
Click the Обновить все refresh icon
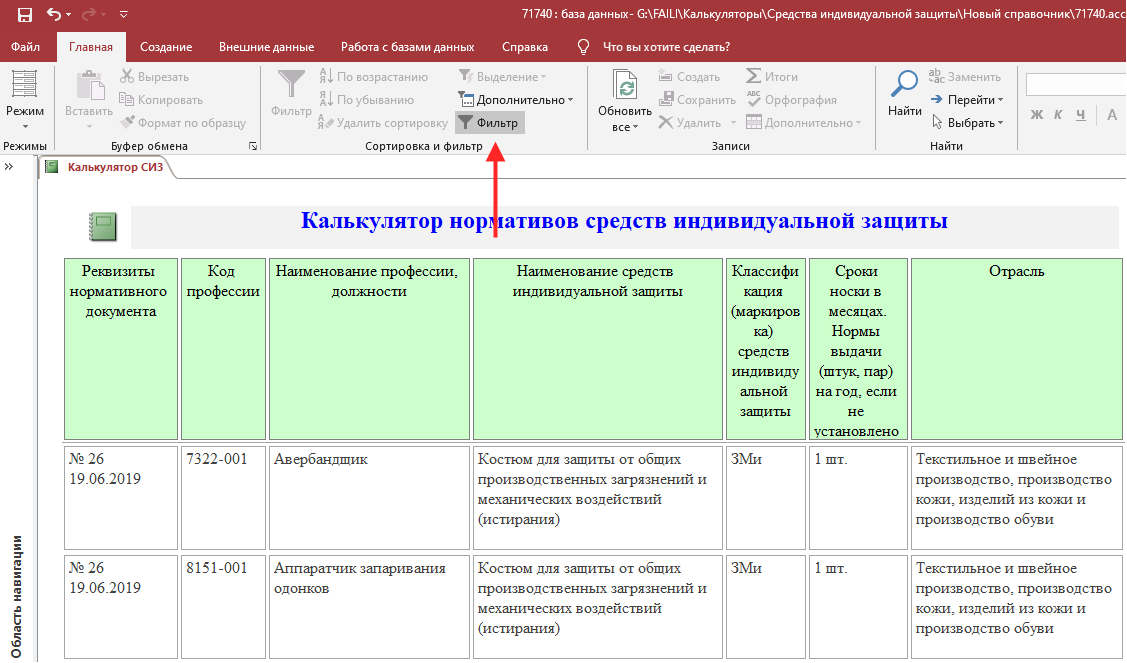pyautogui.click(x=625, y=86)
